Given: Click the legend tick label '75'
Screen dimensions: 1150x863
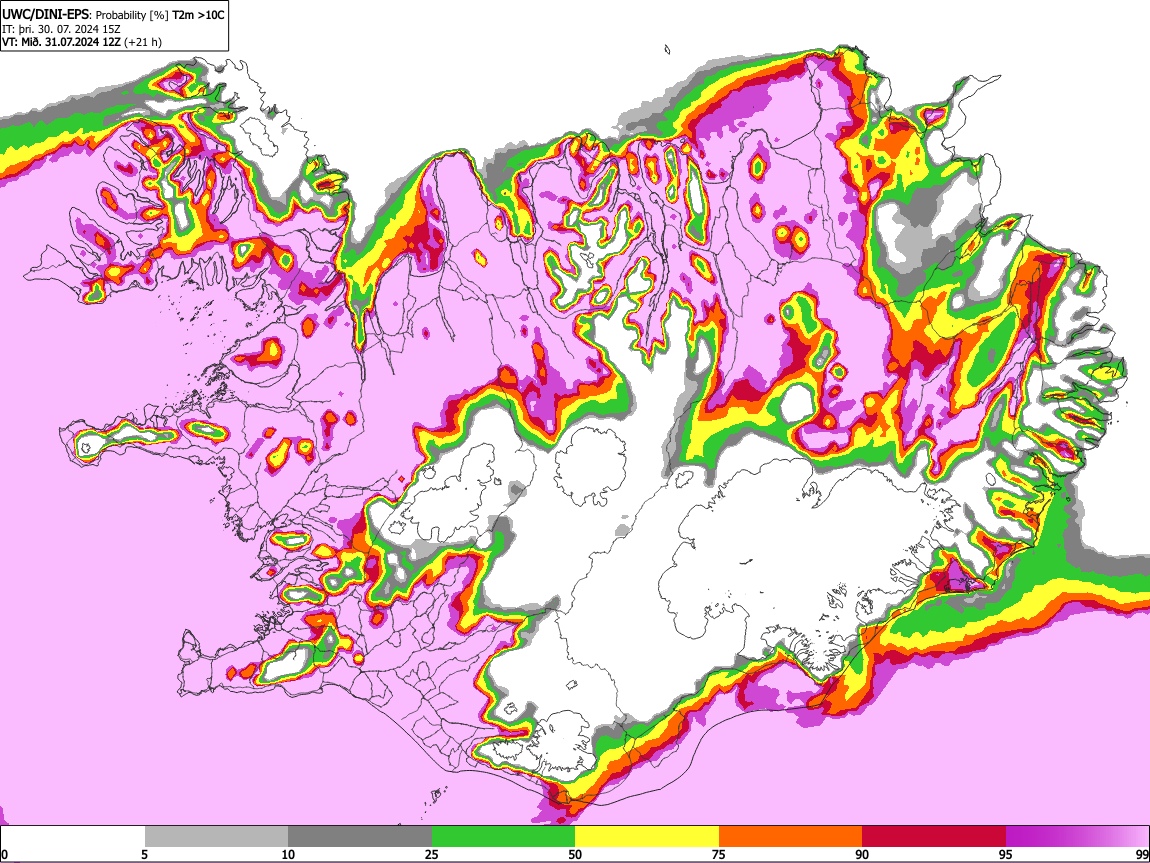Looking at the screenshot, I should [719, 854].
